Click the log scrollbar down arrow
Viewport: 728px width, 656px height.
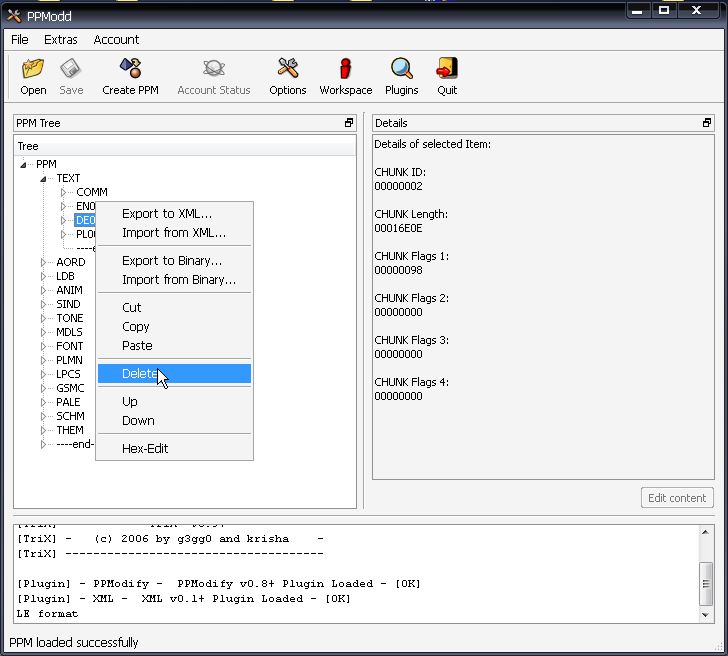click(x=706, y=615)
